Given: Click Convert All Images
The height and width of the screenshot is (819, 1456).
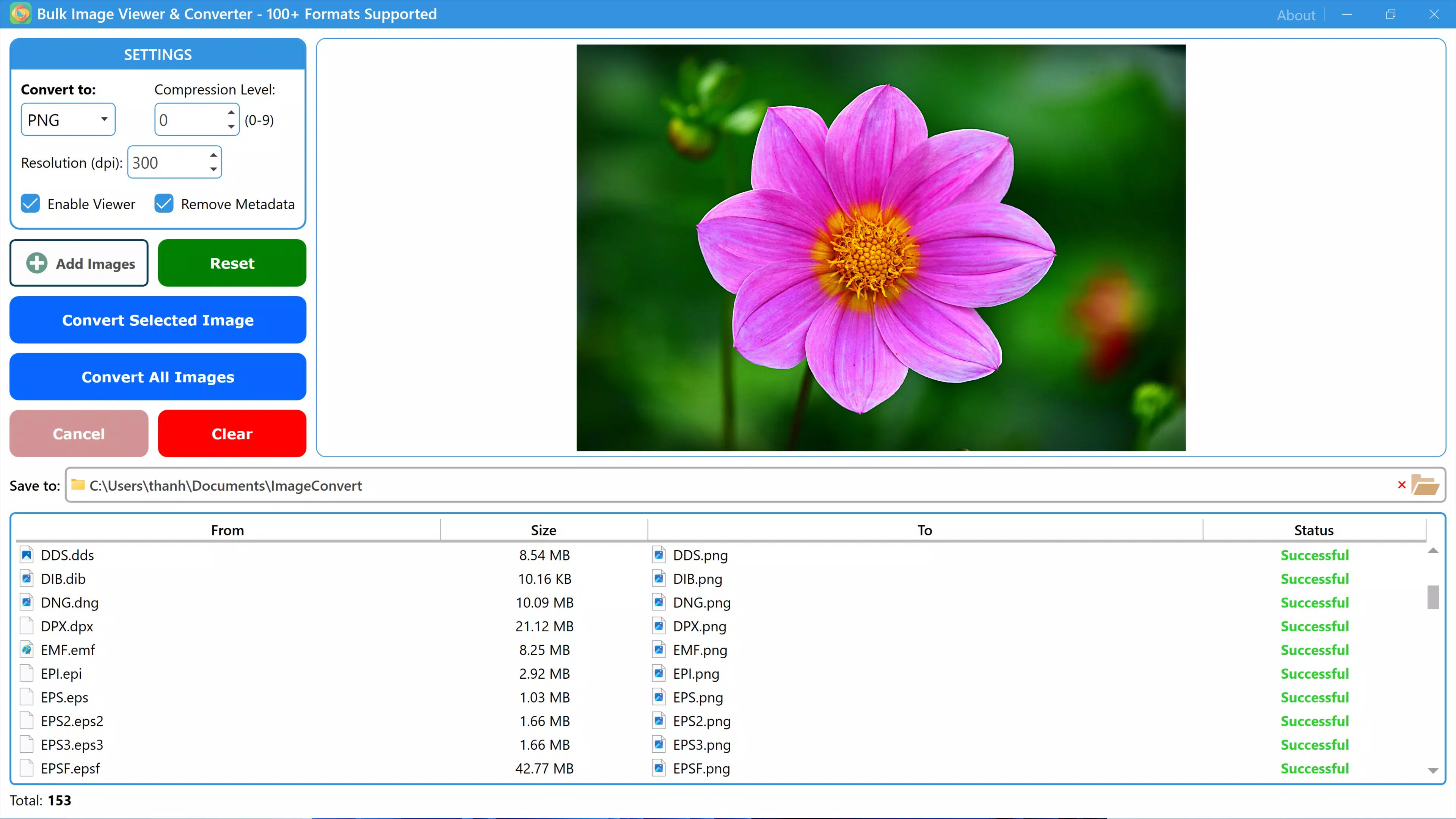Looking at the screenshot, I should pyautogui.click(x=158, y=377).
